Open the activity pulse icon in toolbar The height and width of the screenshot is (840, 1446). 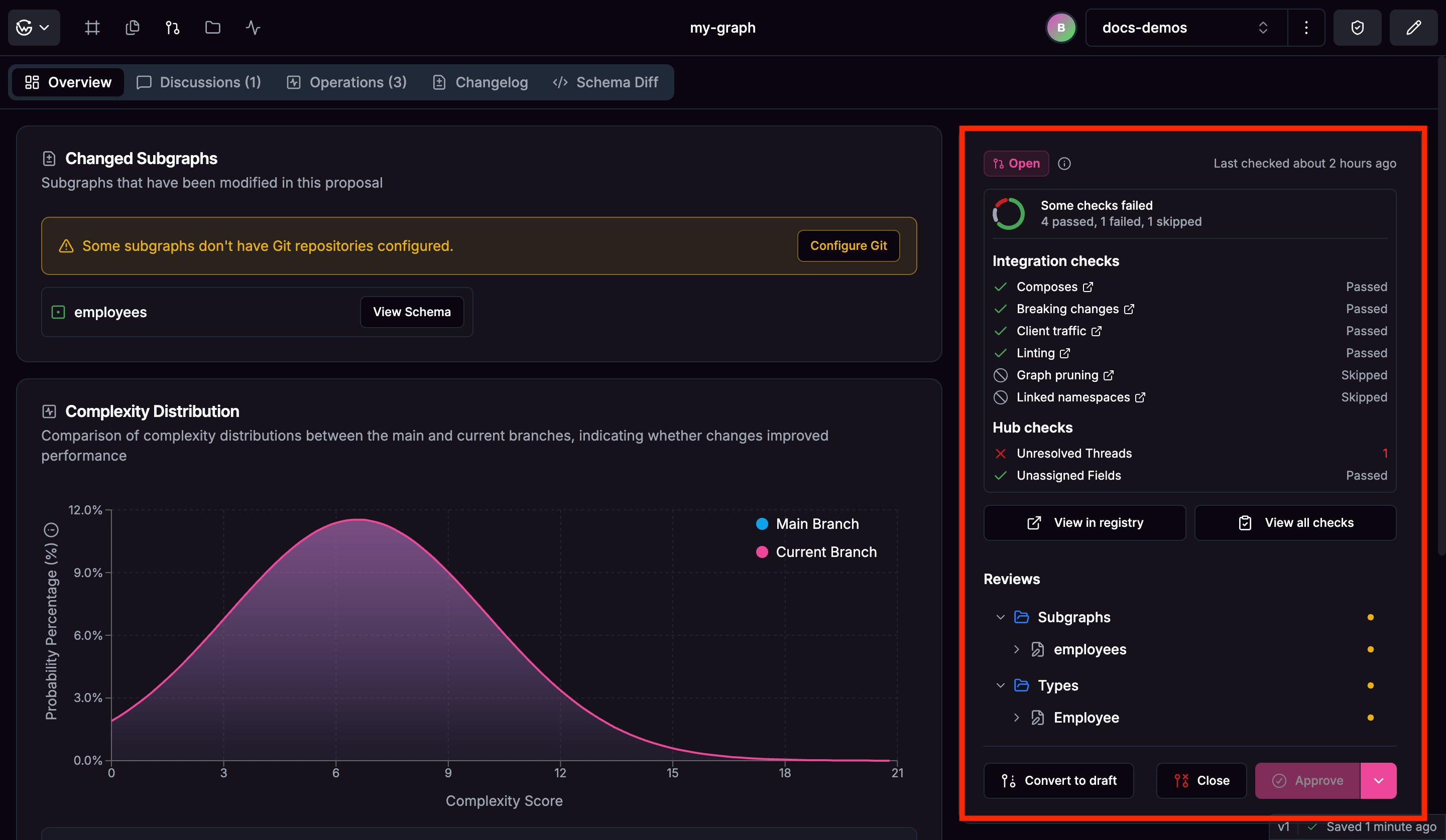(x=253, y=28)
